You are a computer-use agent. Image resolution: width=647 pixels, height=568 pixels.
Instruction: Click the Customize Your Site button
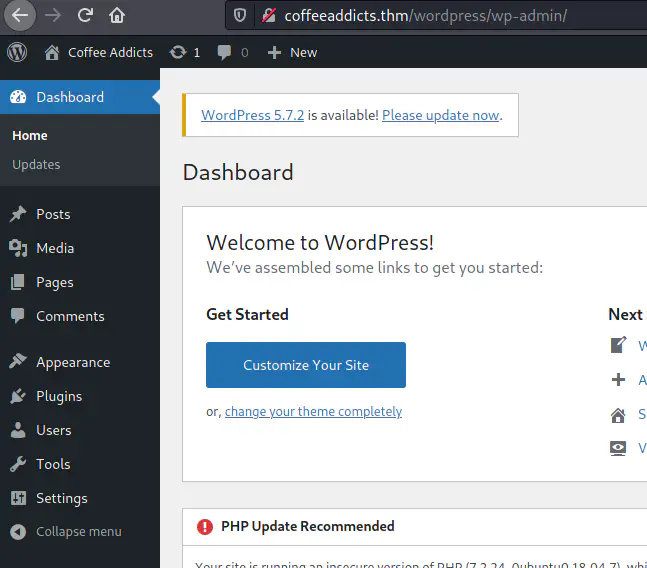(306, 365)
